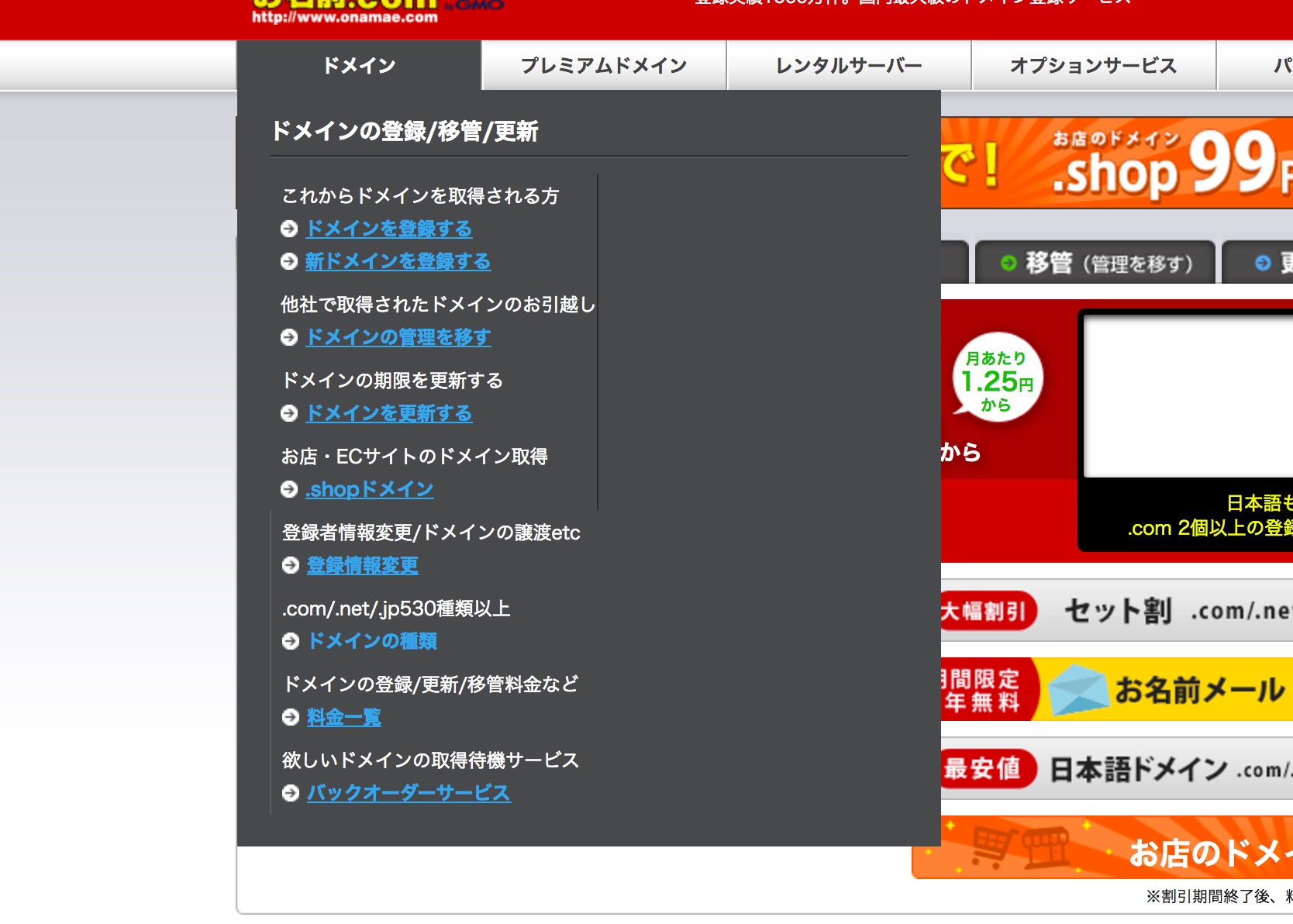The width and height of the screenshot is (1293, 924).
Task: Open the バックオーダーサービス link
Action: coord(409,793)
